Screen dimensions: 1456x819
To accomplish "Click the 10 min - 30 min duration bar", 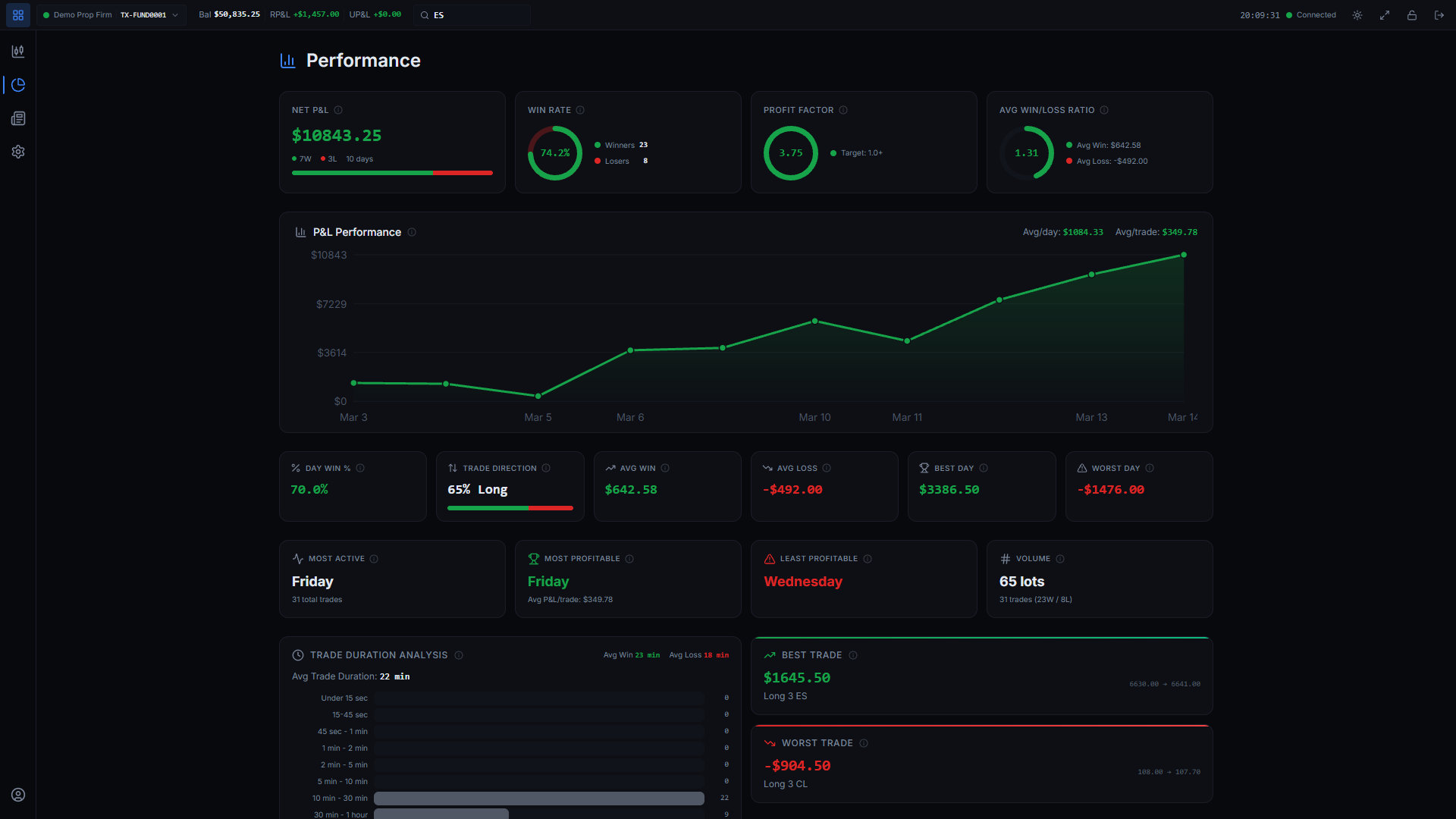I will [x=539, y=798].
